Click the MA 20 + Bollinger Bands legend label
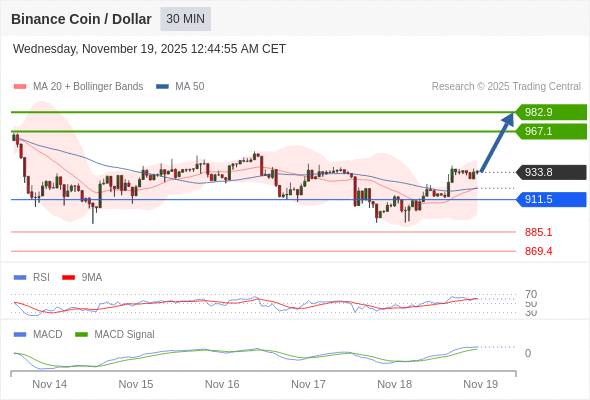The width and height of the screenshot is (590, 400). click(x=88, y=87)
